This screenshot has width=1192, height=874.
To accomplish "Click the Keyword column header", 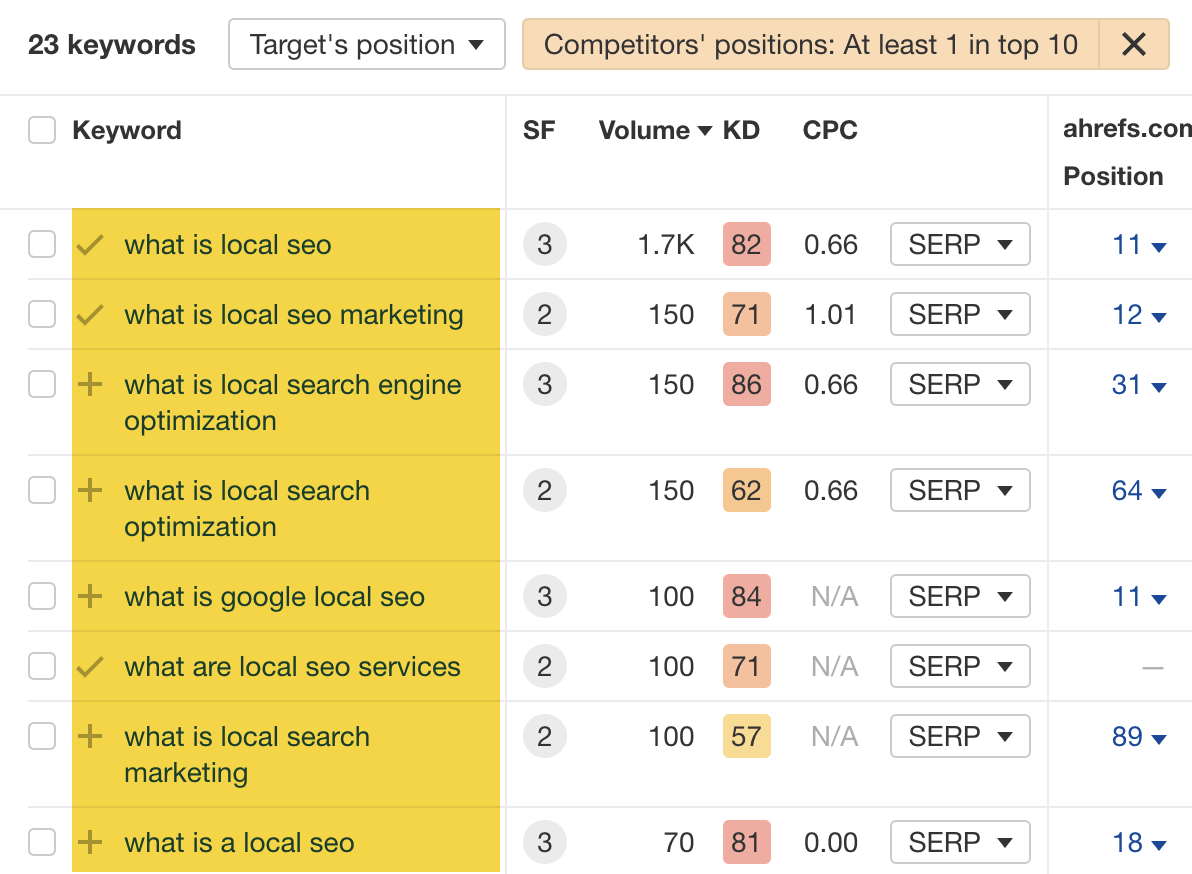I will [127, 130].
